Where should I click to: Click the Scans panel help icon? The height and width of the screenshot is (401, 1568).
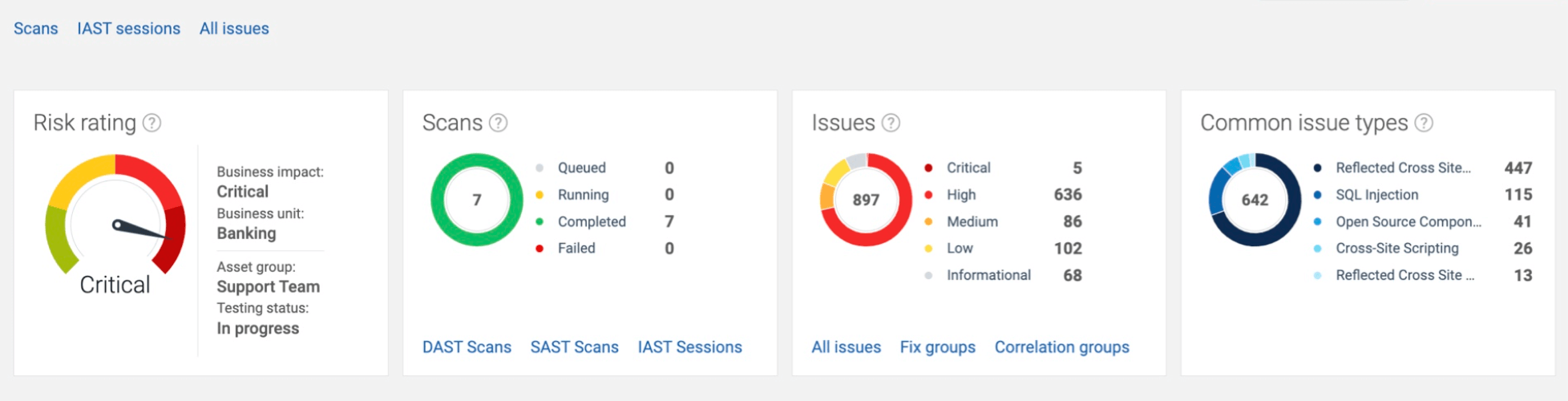pyautogui.click(x=498, y=123)
